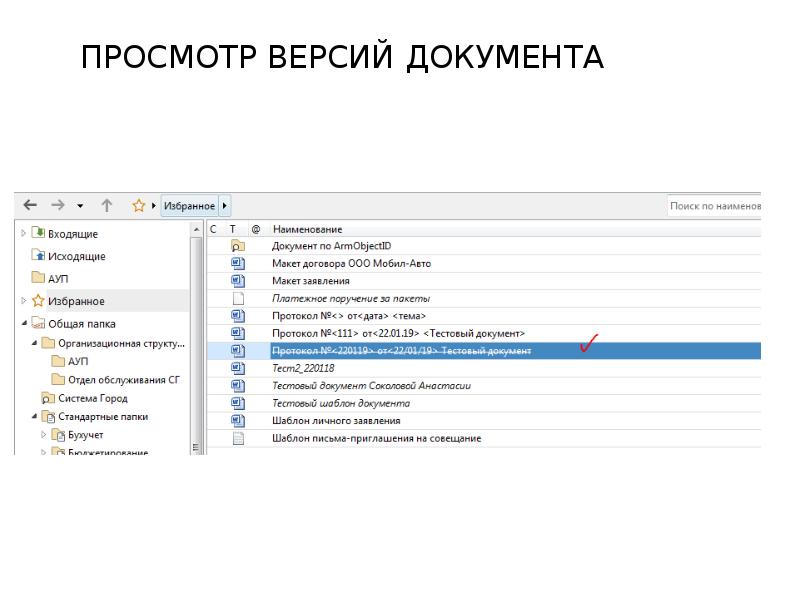The height and width of the screenshot is (600, 800).
Task: Select Шаблон письма-приглашения на совещание document
Action: [376, 438]
